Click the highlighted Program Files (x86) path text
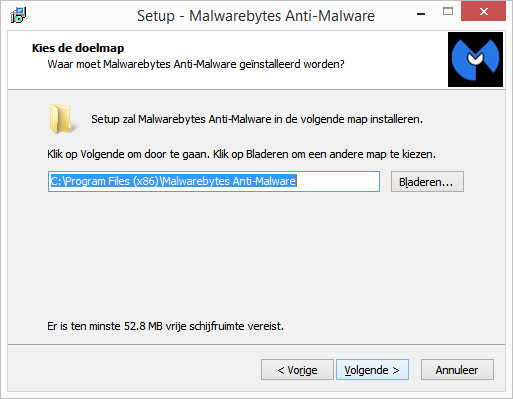This screenshot has height=399, width=513. point(173,181)
